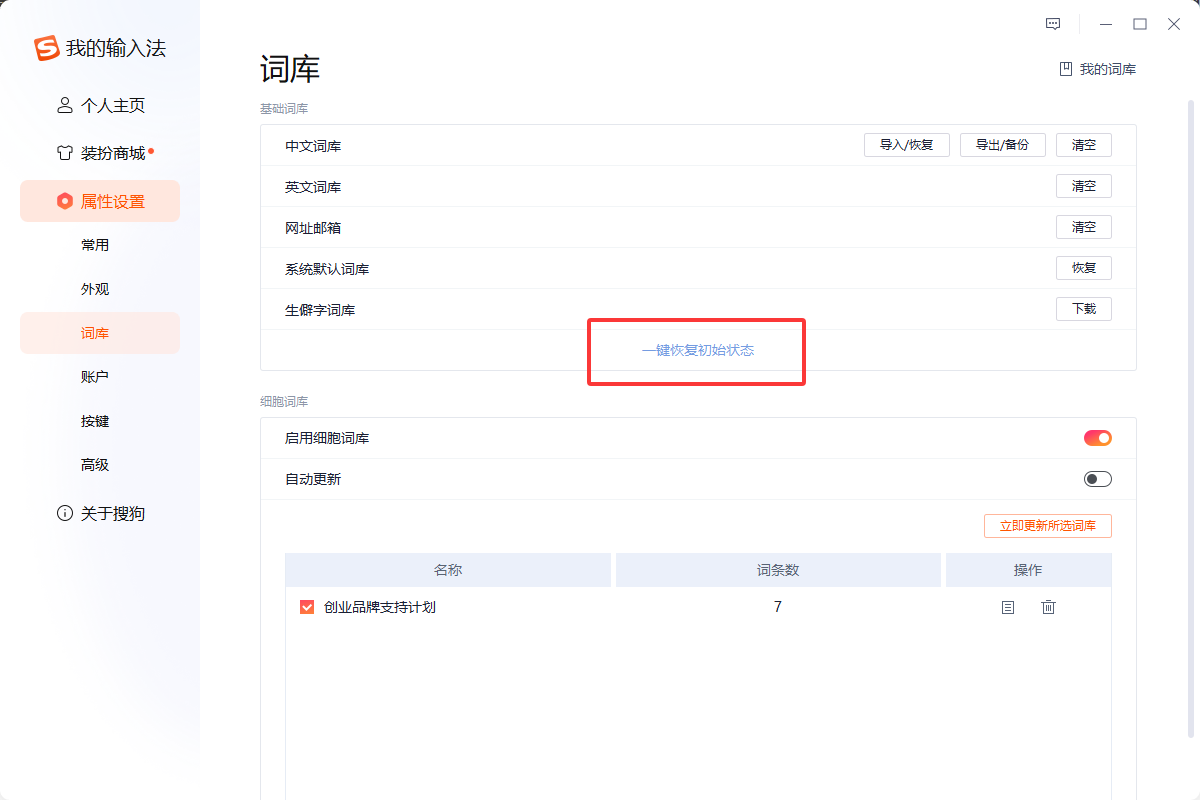Disable the 启用细胞词库 toggle
This screenshot has width=1200, height=800.
click(1097, 437)
